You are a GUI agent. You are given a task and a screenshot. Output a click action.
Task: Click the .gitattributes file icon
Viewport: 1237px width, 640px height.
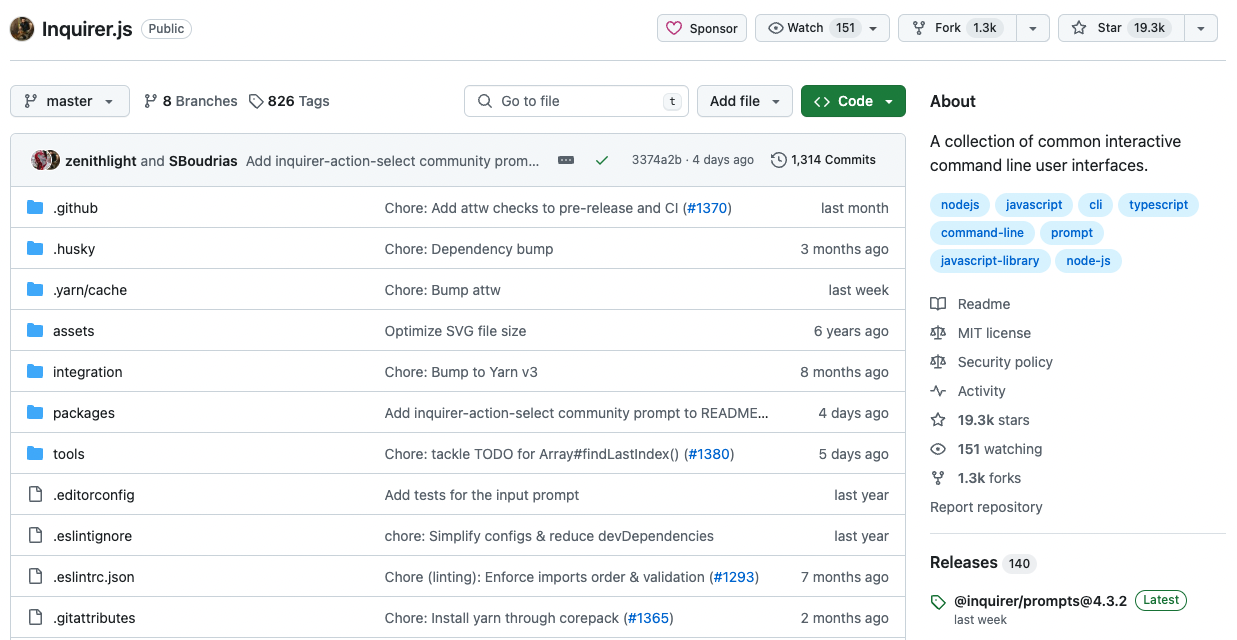tap(35, 618)
